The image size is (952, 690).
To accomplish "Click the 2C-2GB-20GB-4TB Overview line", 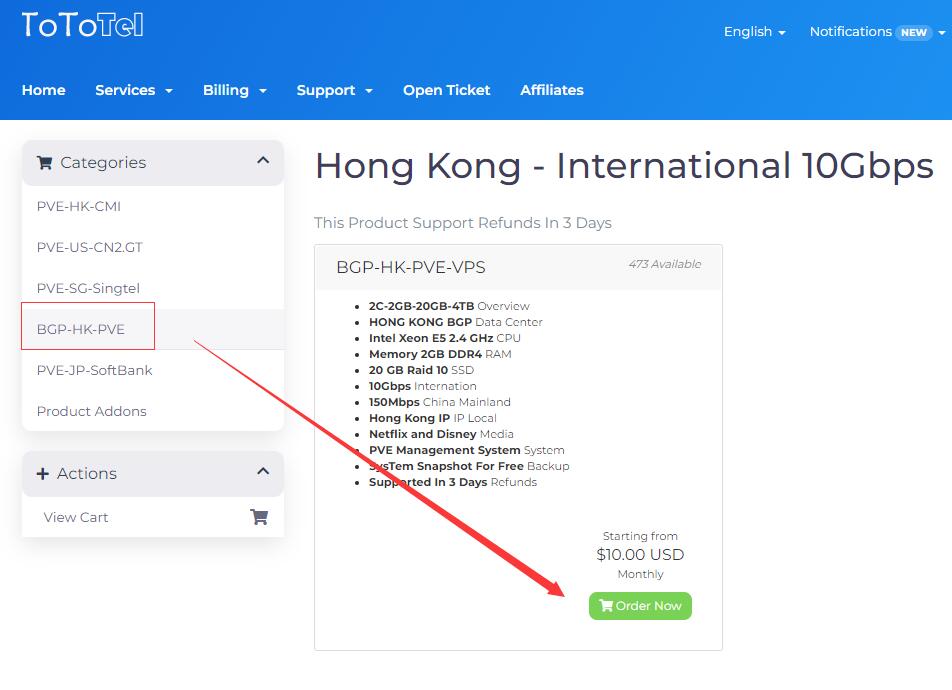I will point(449,306).
